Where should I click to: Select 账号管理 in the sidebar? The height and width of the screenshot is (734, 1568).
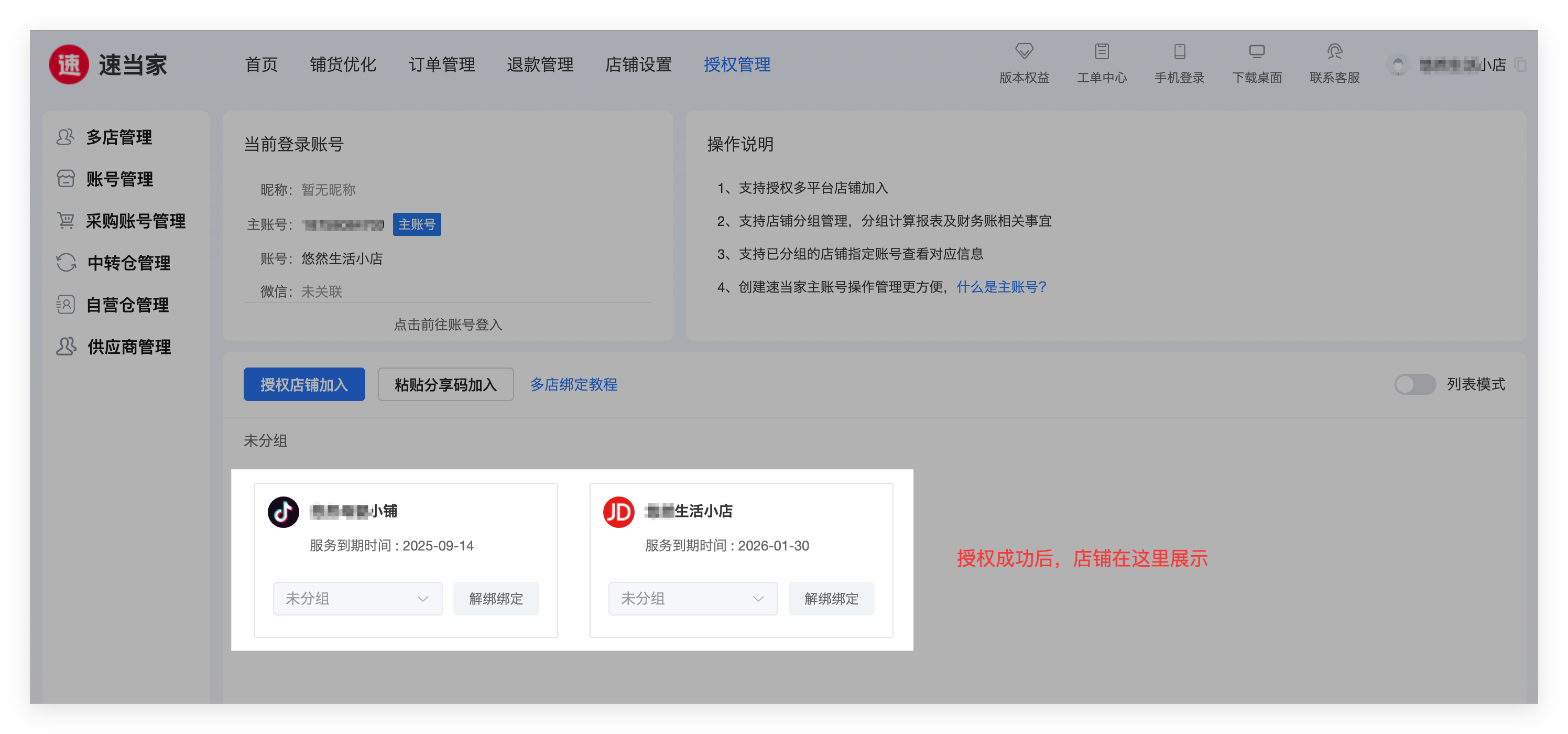pos(119,179)
